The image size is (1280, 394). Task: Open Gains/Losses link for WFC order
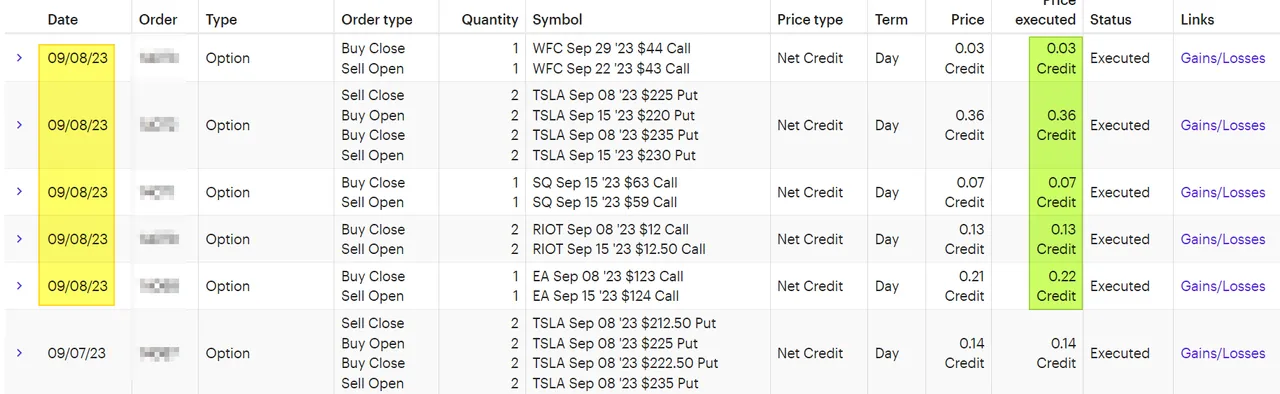[x=1222, y=58]
